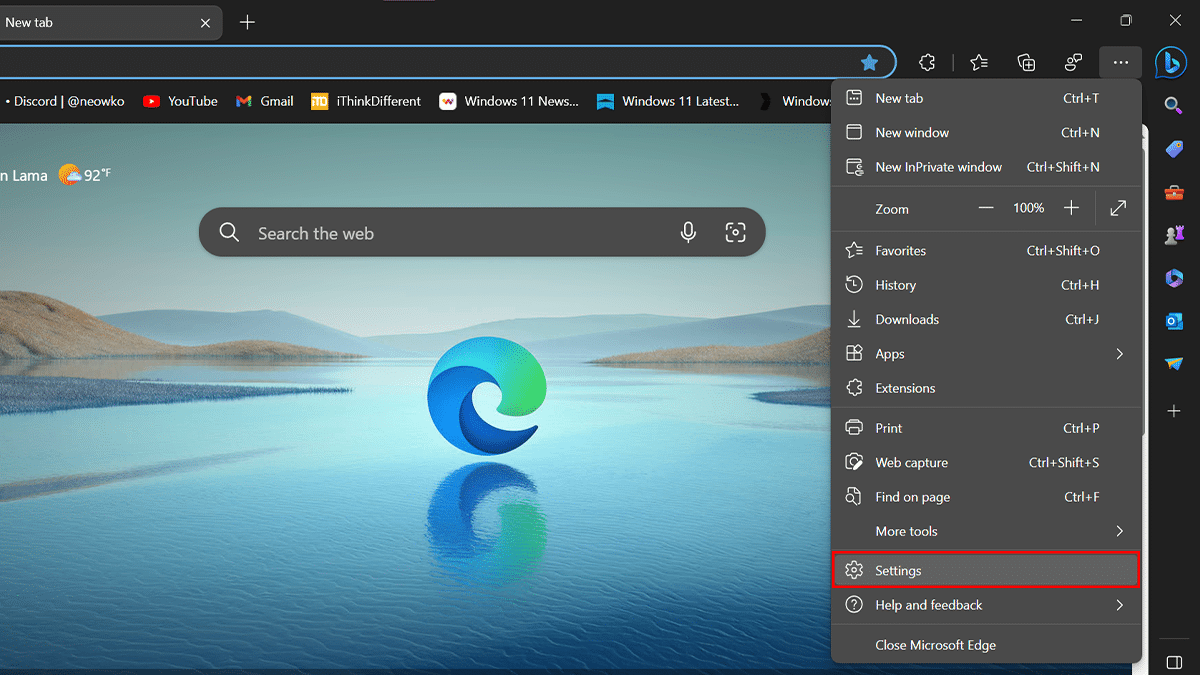This screenshot has width=1200, height=675.
Task: Open the YouTube bookmark in favorites bar
Action: (181, 101)
